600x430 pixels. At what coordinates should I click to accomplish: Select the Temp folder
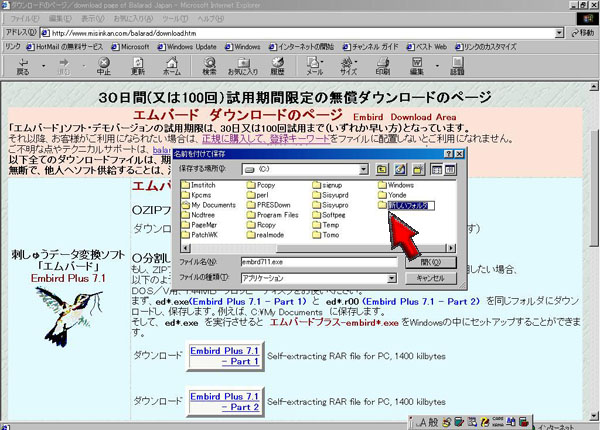click(326, 225)
